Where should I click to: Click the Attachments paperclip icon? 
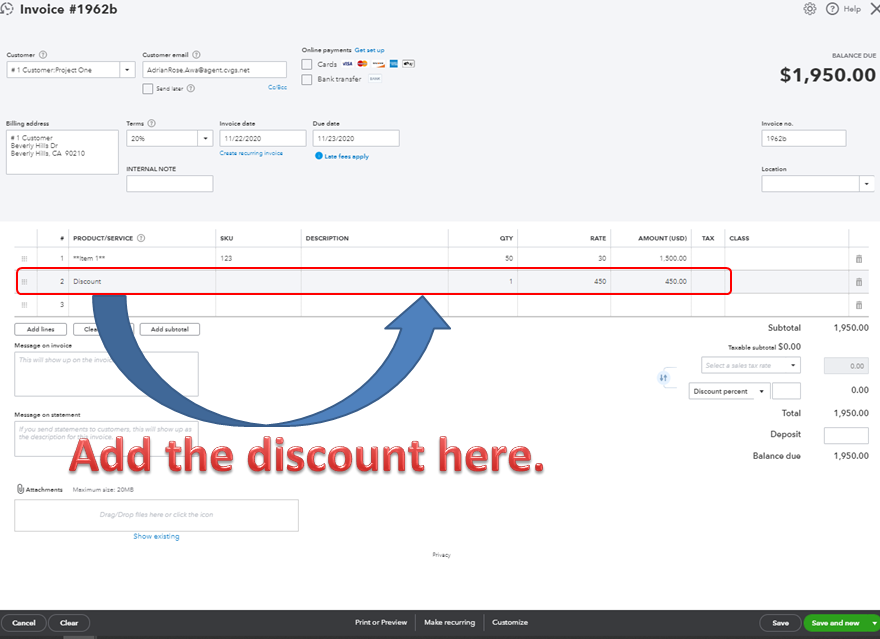tap(20, 489)
